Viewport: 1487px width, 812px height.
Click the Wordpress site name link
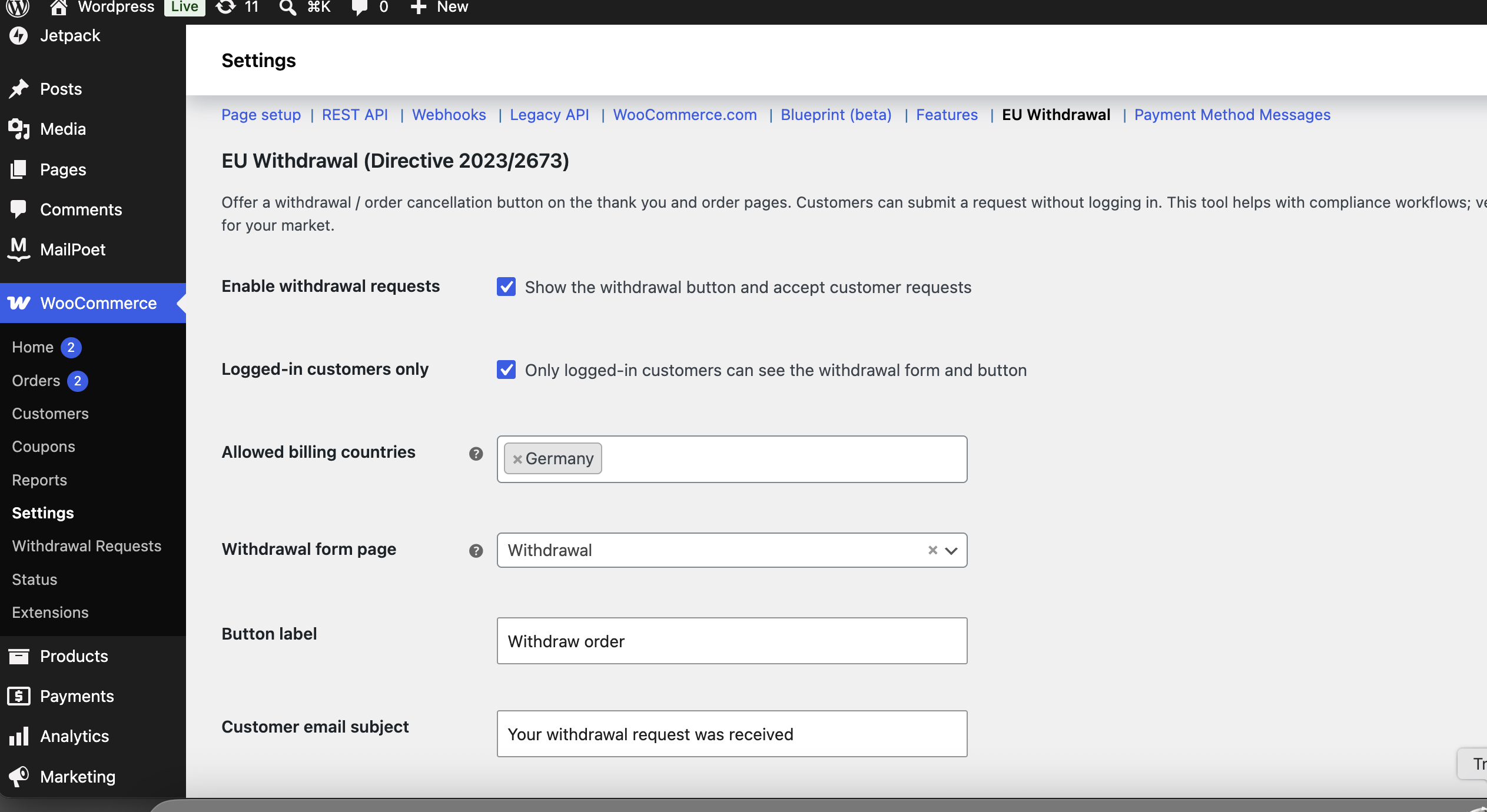pos(116,7)
